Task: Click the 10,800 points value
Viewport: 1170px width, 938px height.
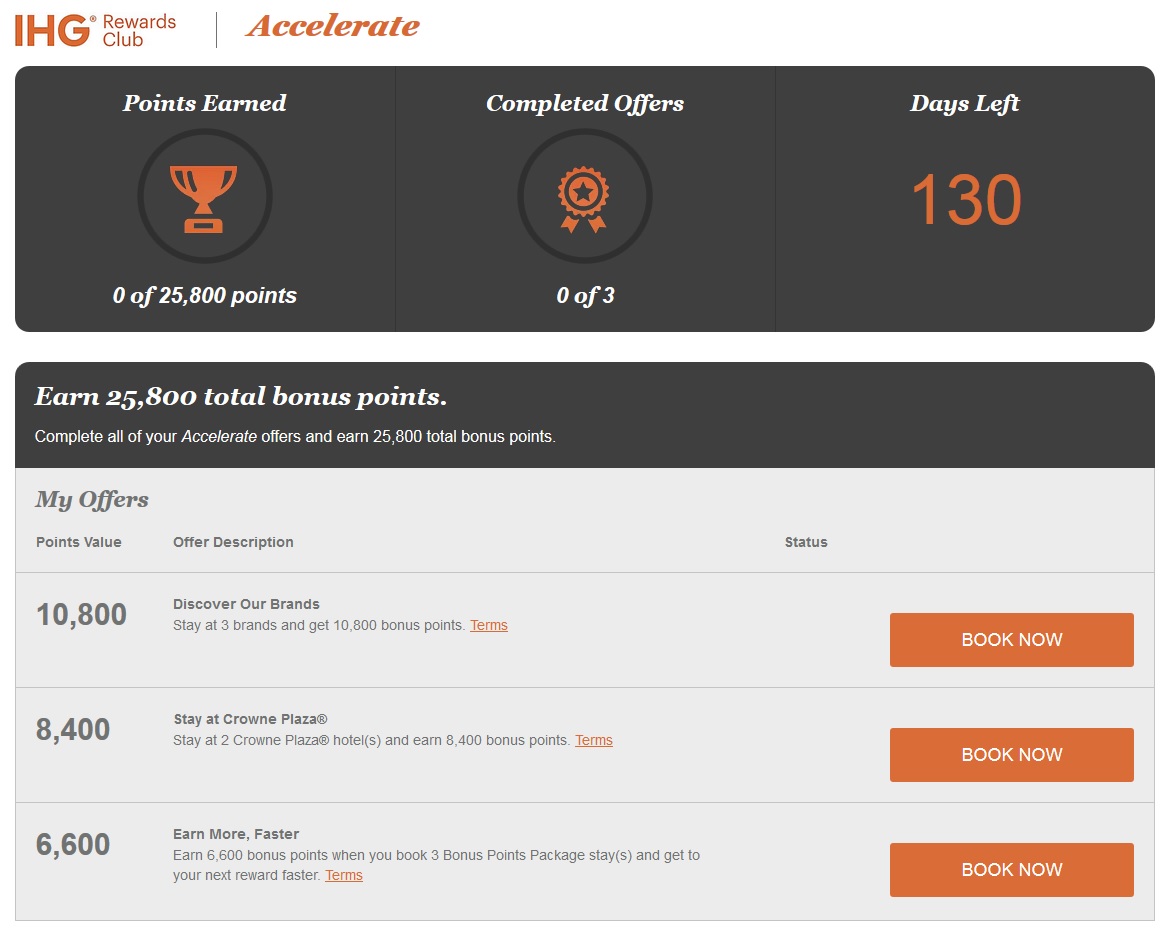Action: pos(81,615)
